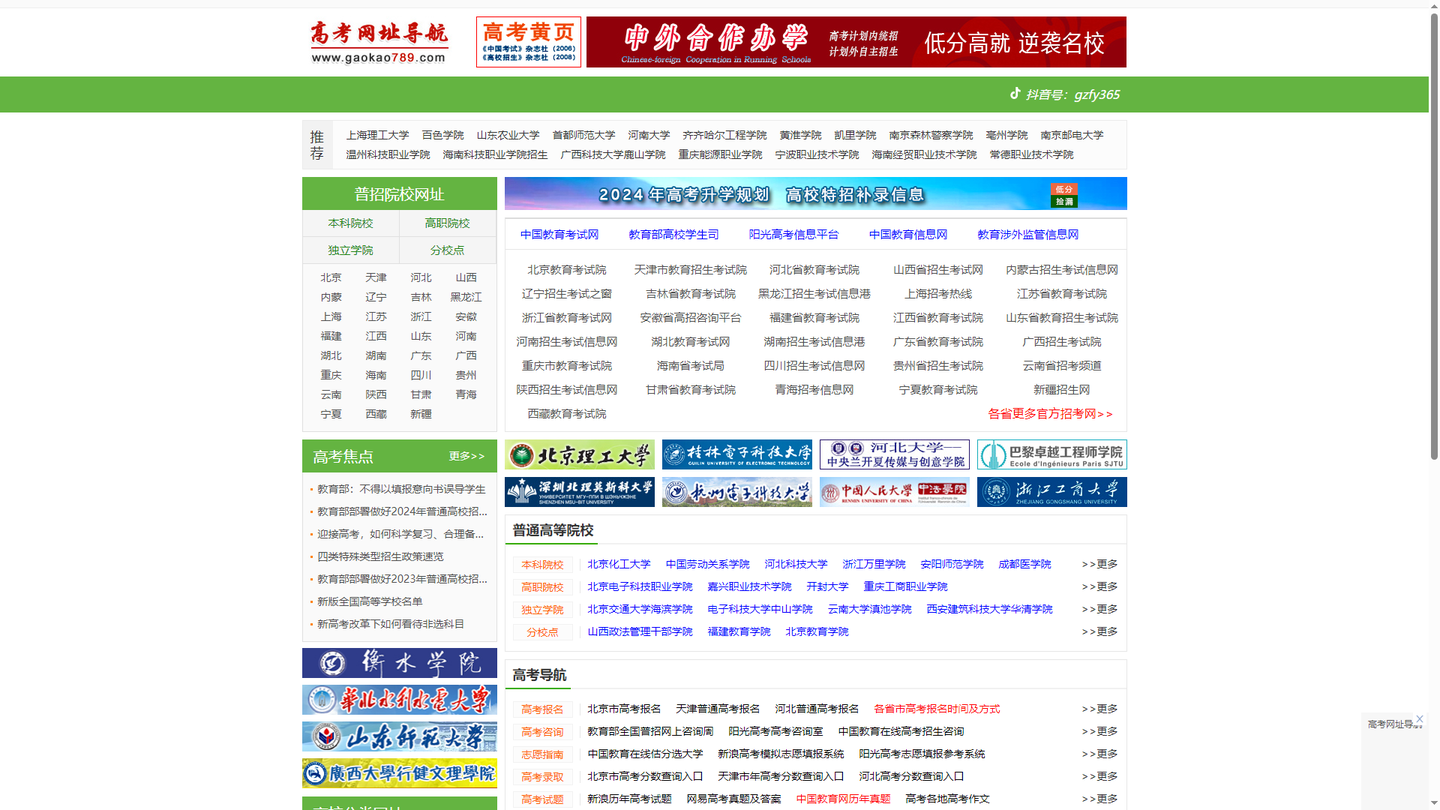Viewport: 1440px width, 810px height.
Task: Click the 志愿指南 category label
Action: (x=542, y=754)
